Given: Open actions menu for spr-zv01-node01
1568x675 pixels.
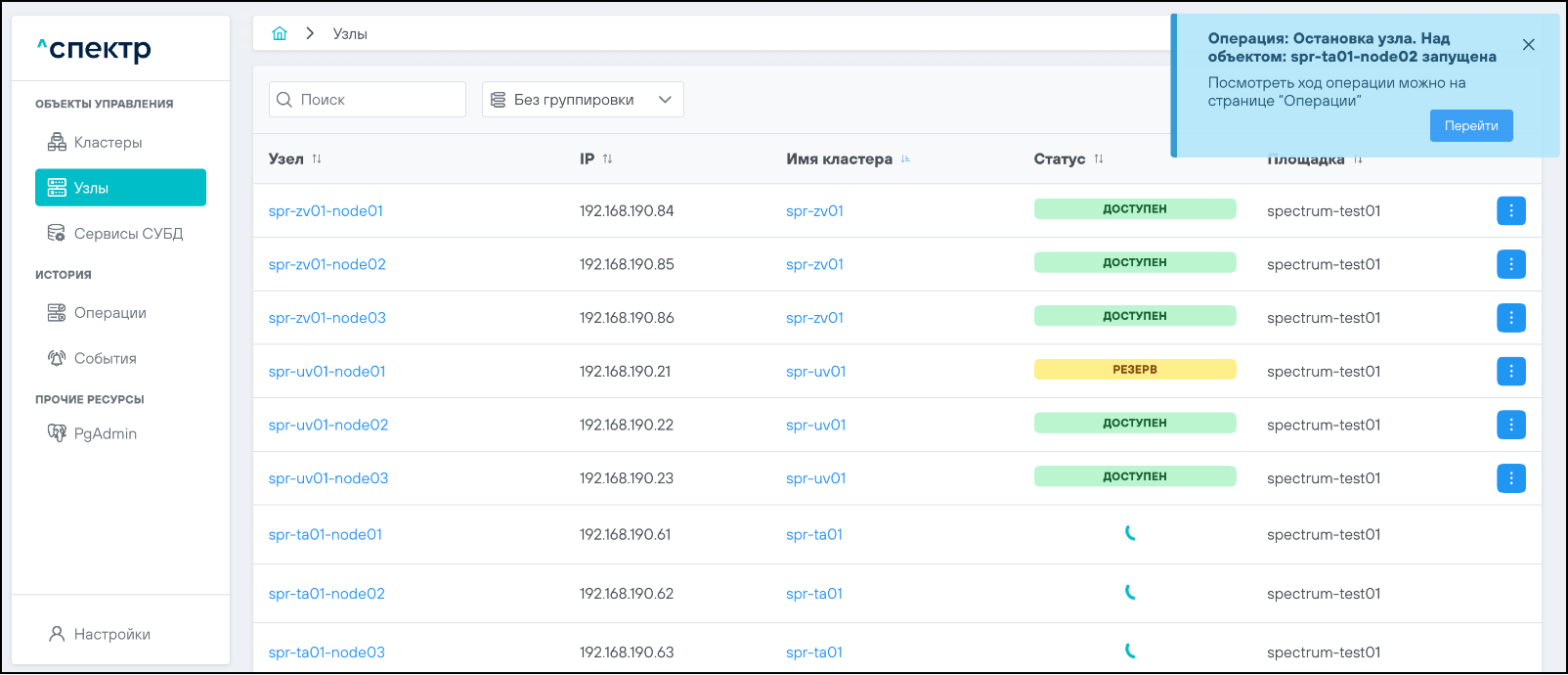Looking at the screenshot, I should 1510,210.
